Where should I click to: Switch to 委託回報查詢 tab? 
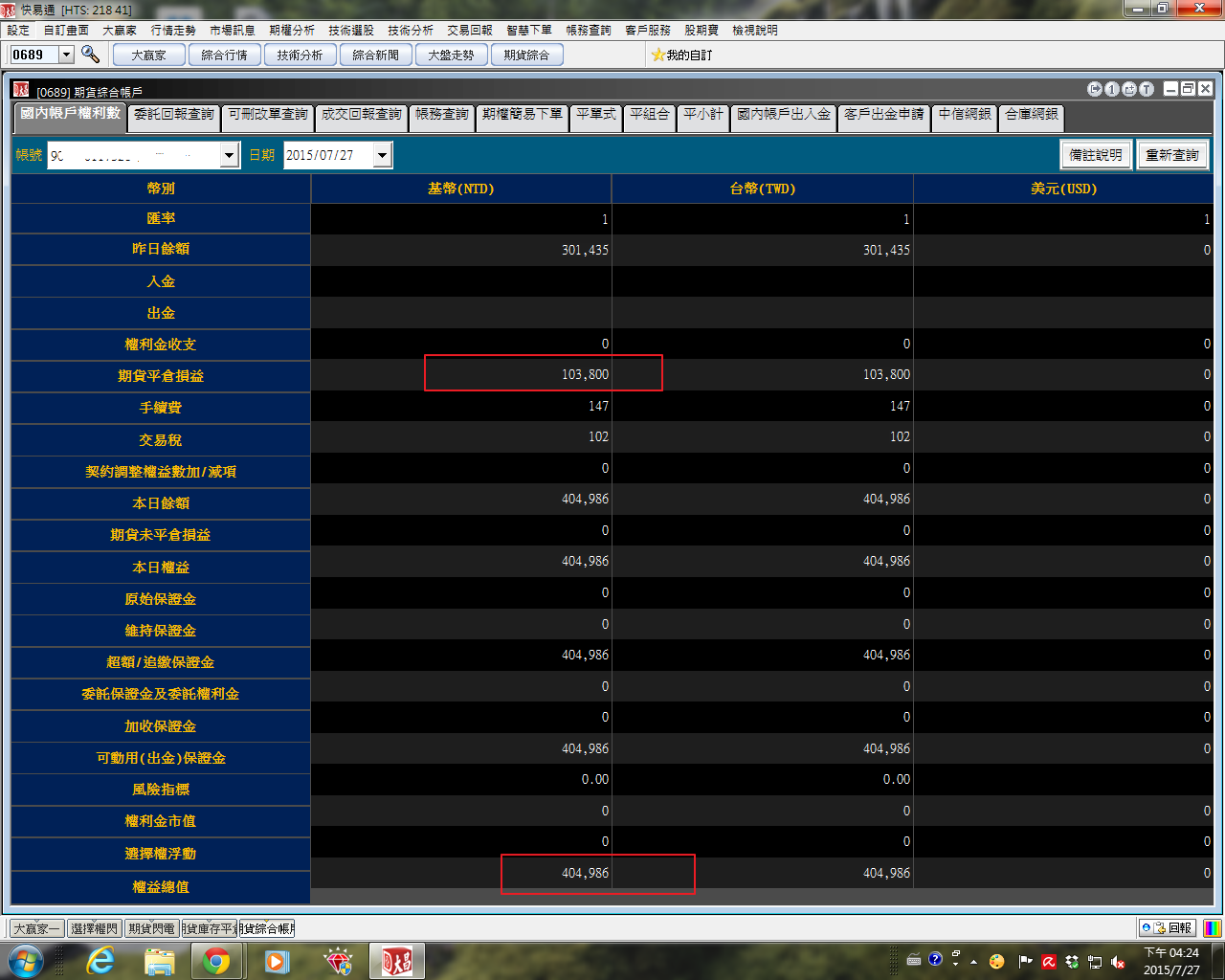coord(174,115)
